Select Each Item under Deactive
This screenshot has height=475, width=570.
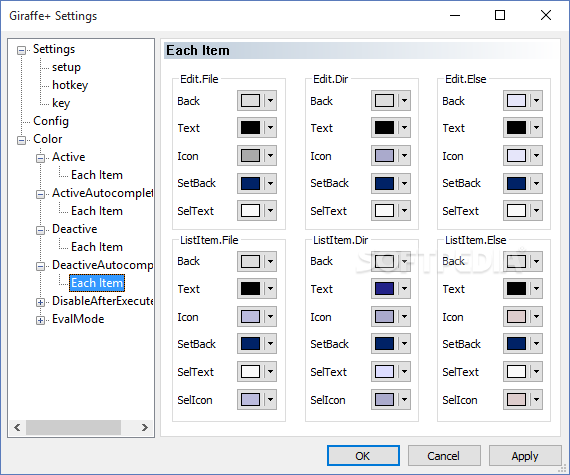pos(97,247)
